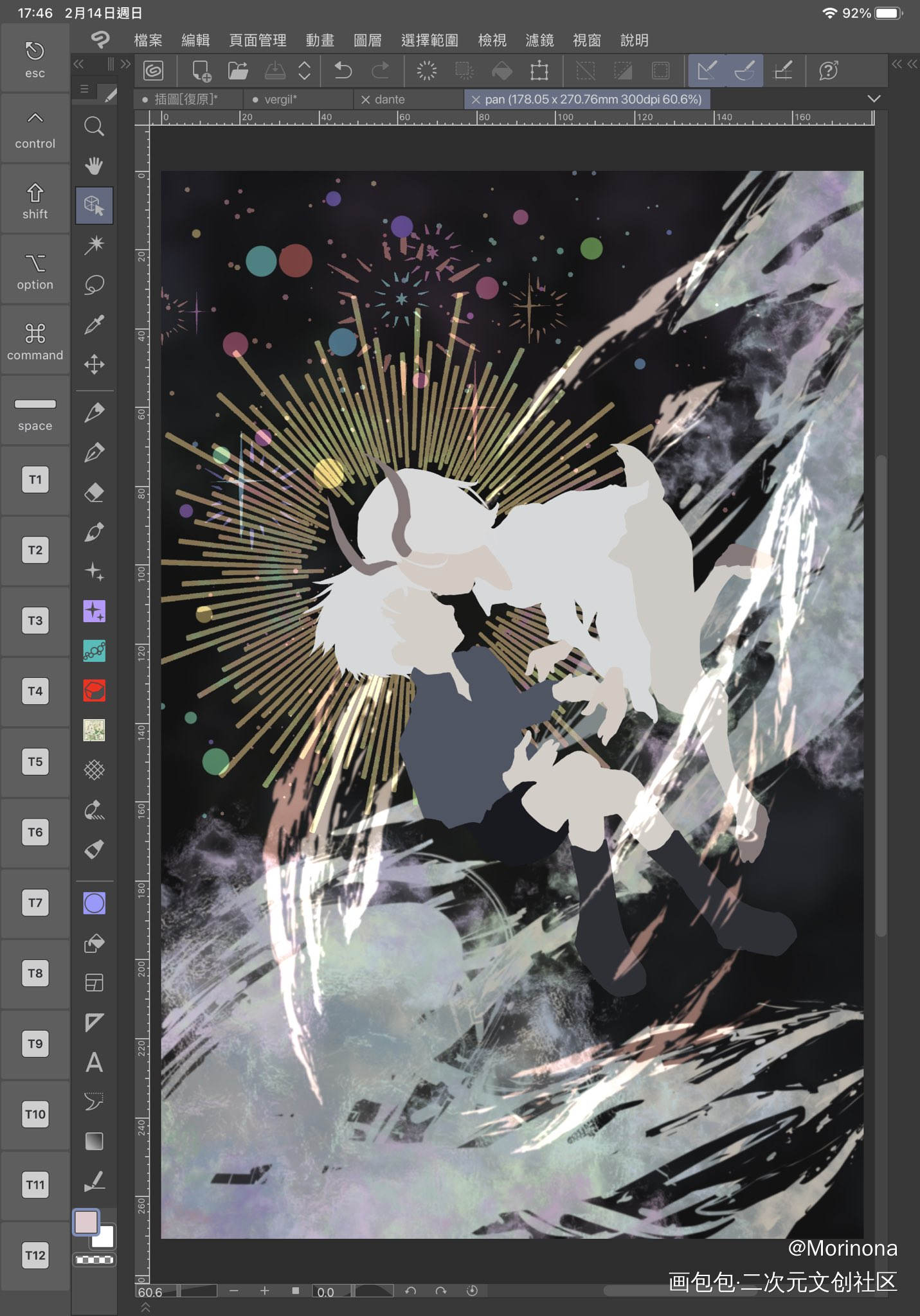
Task: Select the Hand move tool
Action: coord(94,166)
